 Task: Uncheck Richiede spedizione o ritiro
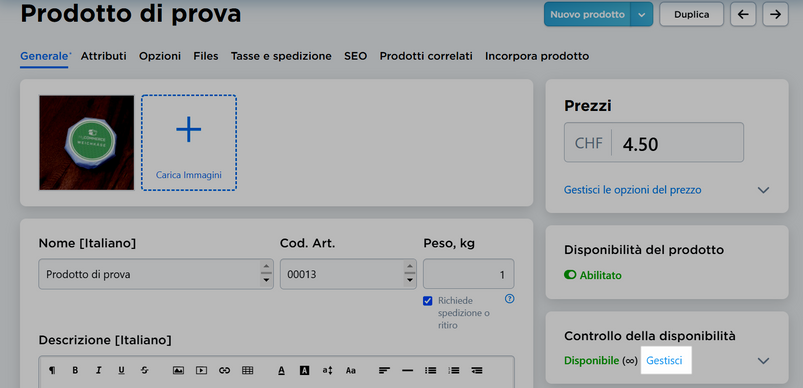pos(428,301)
